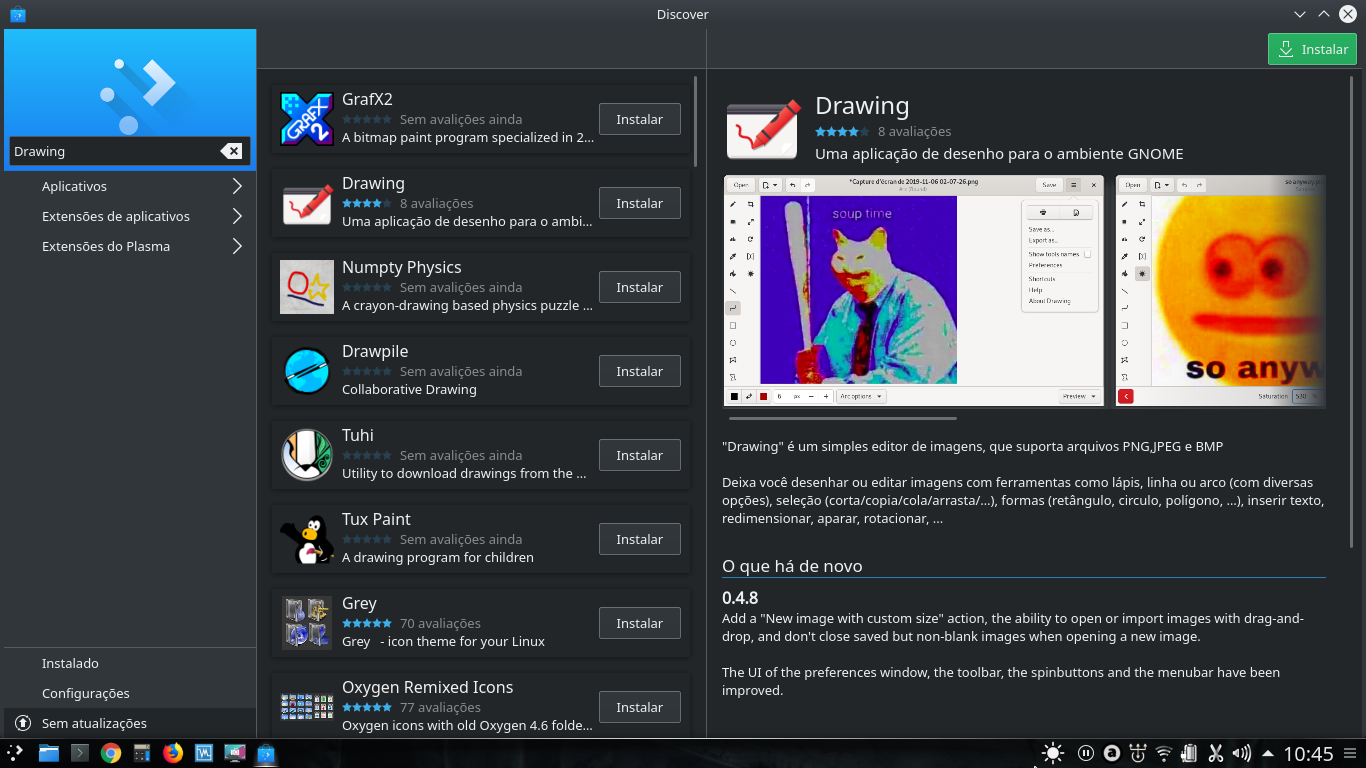Clear the search field using the x button
Viewport: 1366px width, 768px height.
pos(232,151)
